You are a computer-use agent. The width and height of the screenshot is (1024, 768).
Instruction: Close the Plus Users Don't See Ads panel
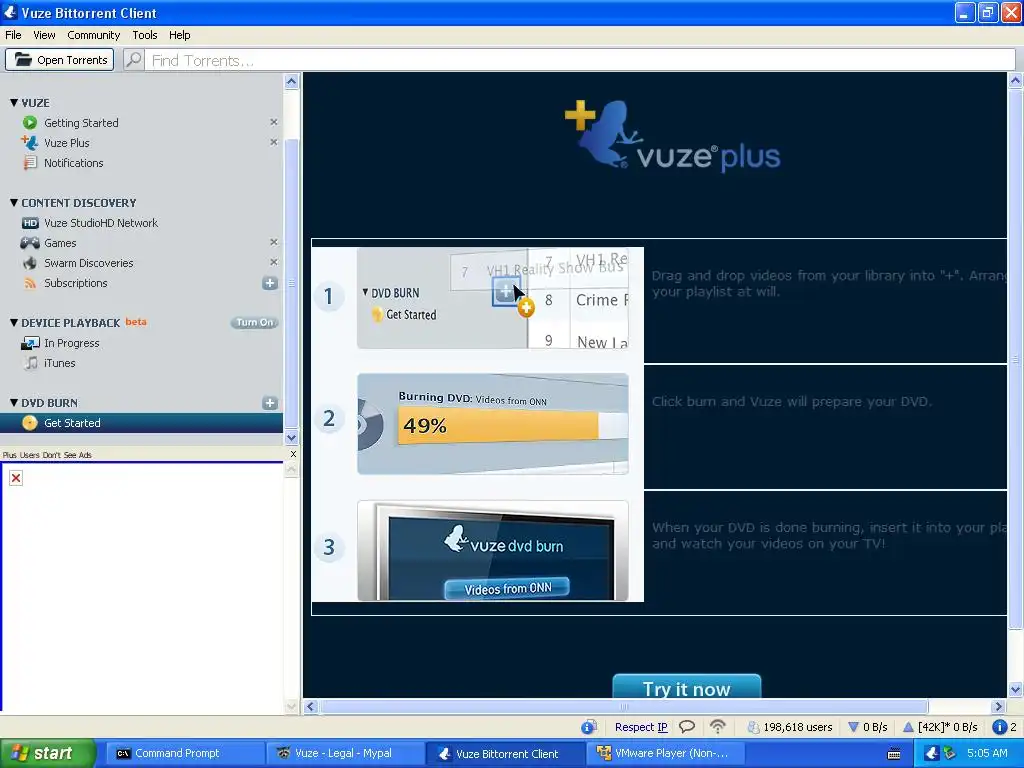[293, 454]
